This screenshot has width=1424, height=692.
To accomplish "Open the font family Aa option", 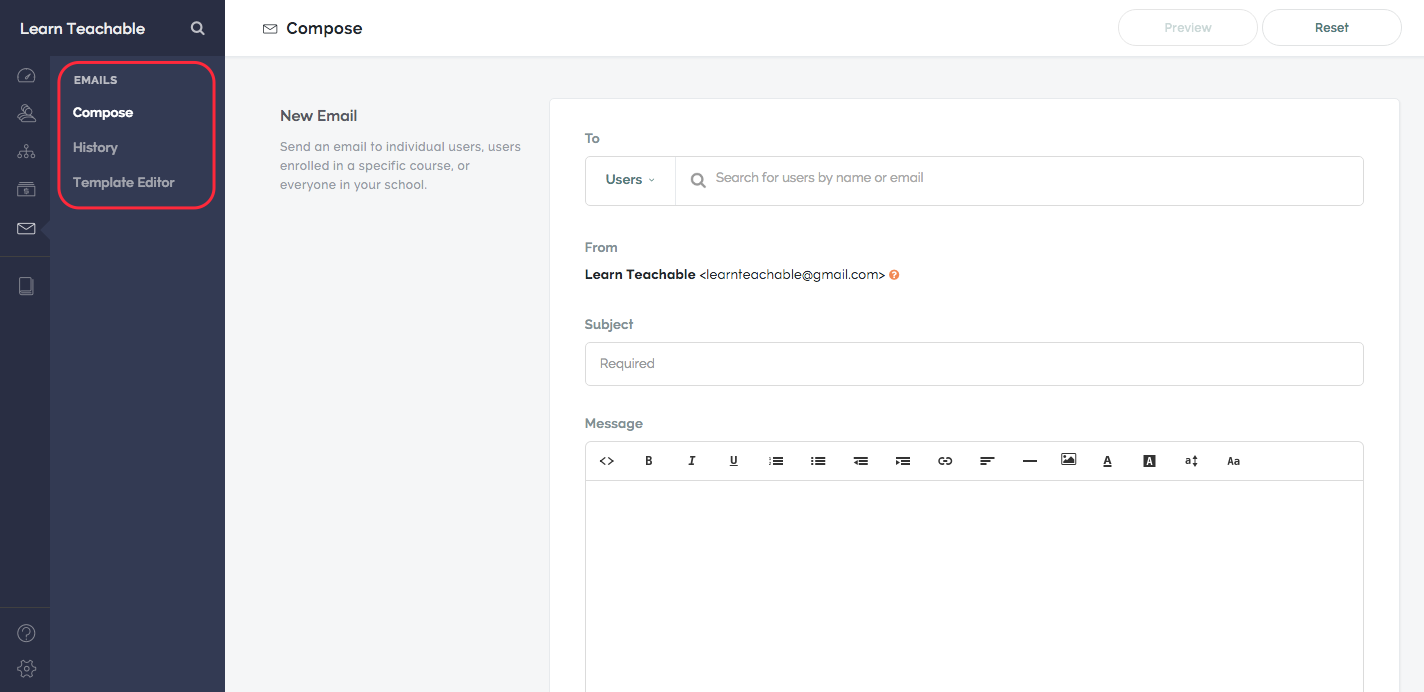I will click(1233, 461).
